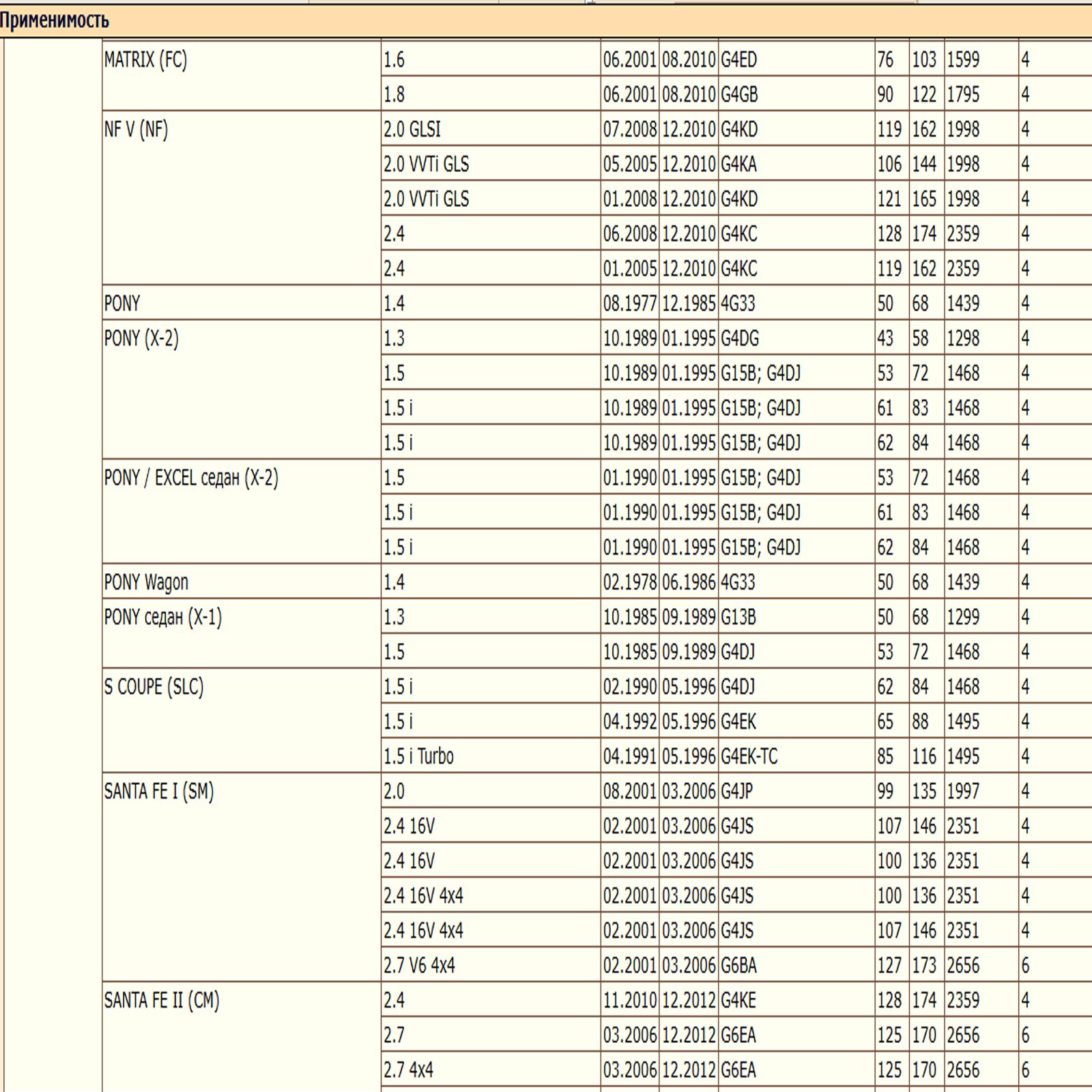
Task: Click the 08.1977 start date cell
Action: click(x=629, y=304)
